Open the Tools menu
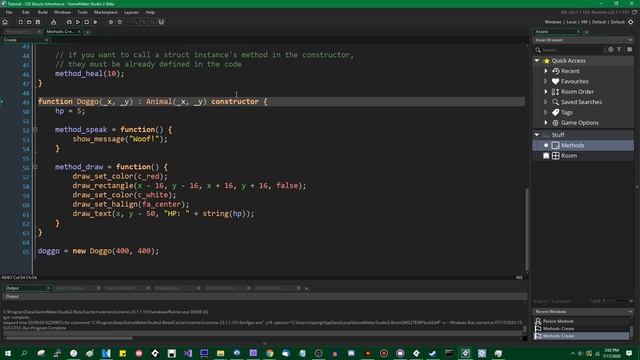This screenshot has width=640, height=360. point(82,12)
